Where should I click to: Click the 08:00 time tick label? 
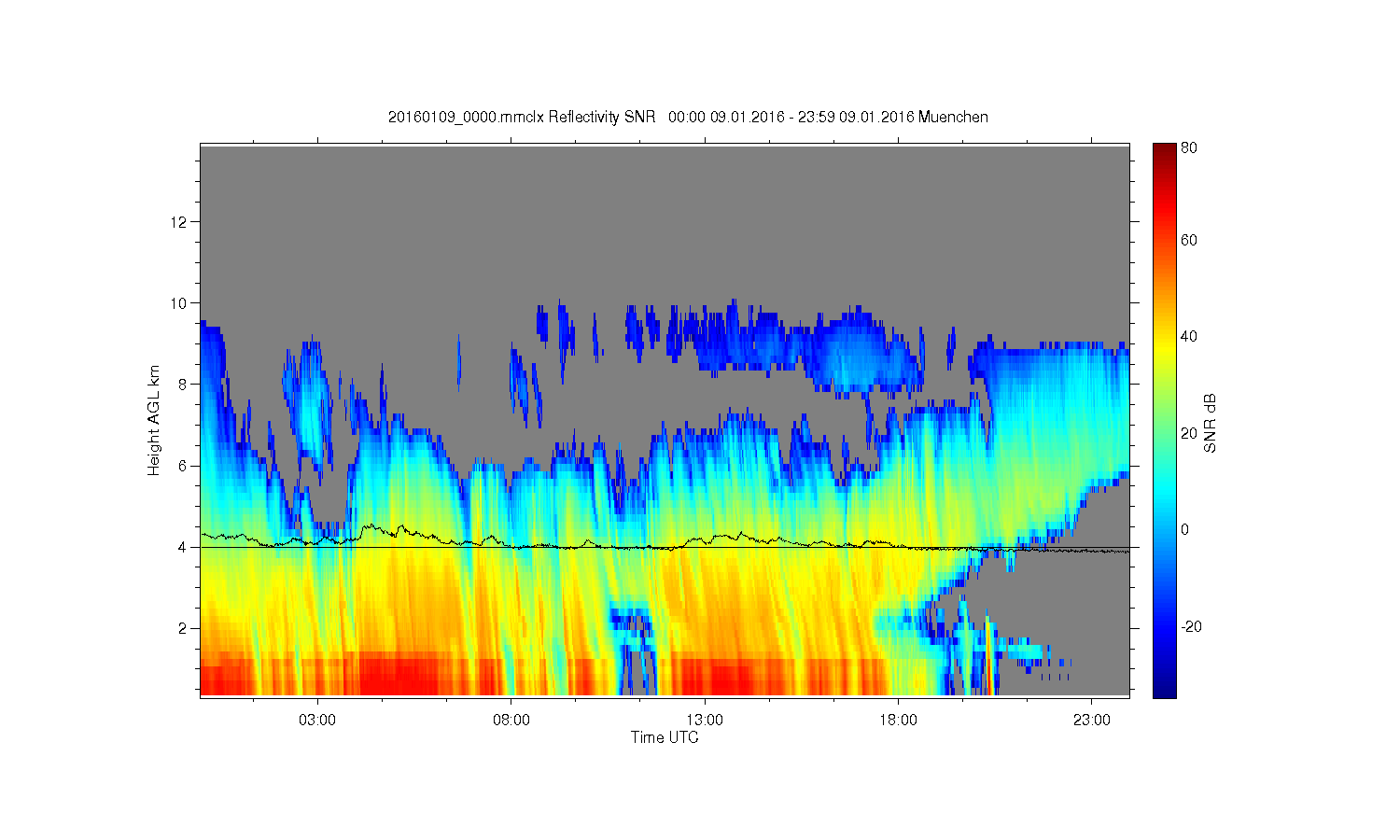pyautogui.click(x=511, y=721)
